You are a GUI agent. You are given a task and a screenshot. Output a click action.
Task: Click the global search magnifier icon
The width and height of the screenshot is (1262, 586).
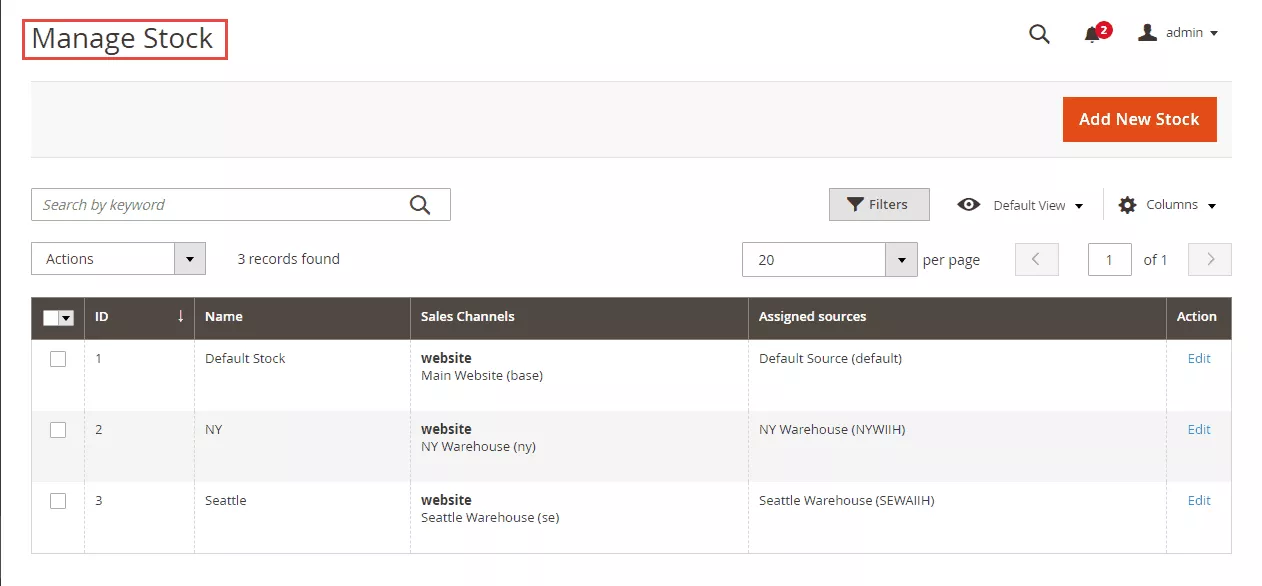pos(1039,34)
